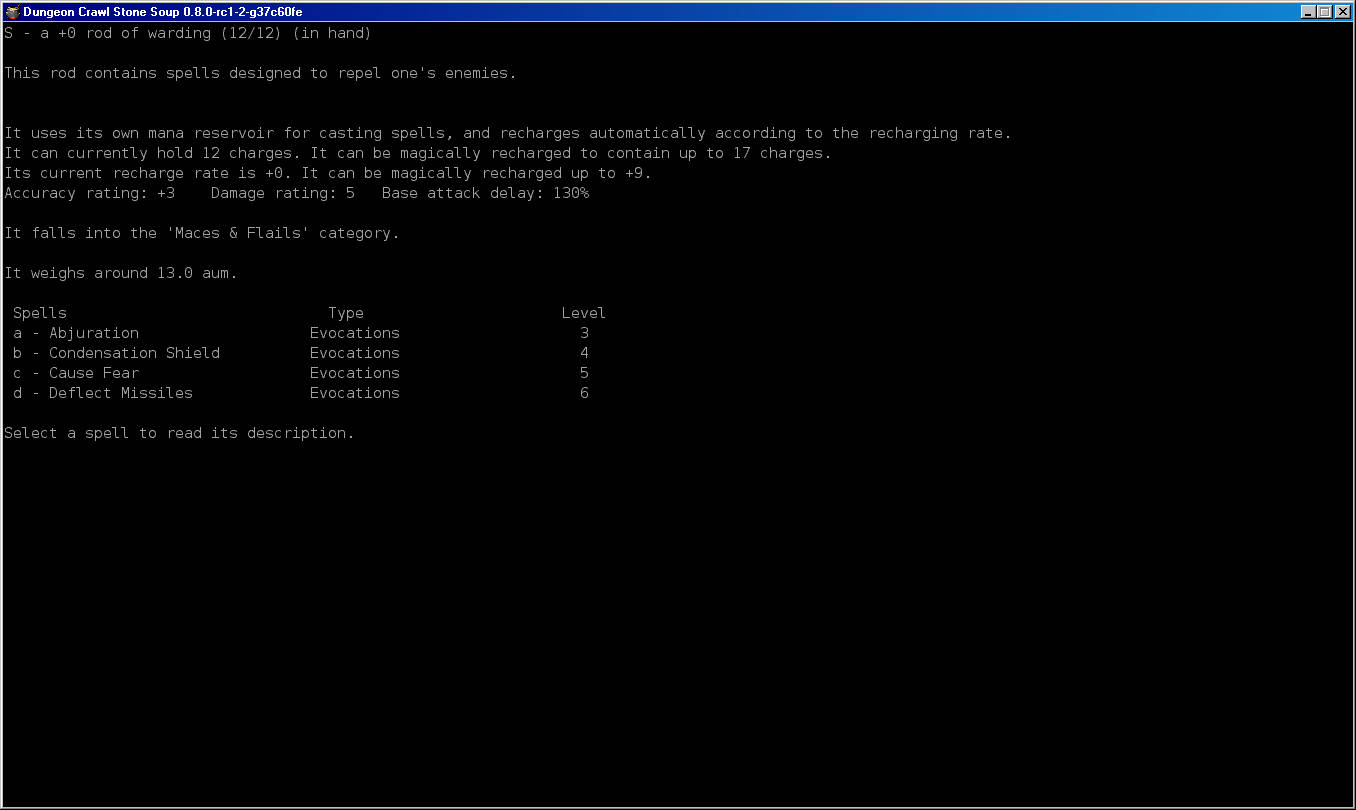Select spell 'c - Cause Fear'

coord(76,373)
